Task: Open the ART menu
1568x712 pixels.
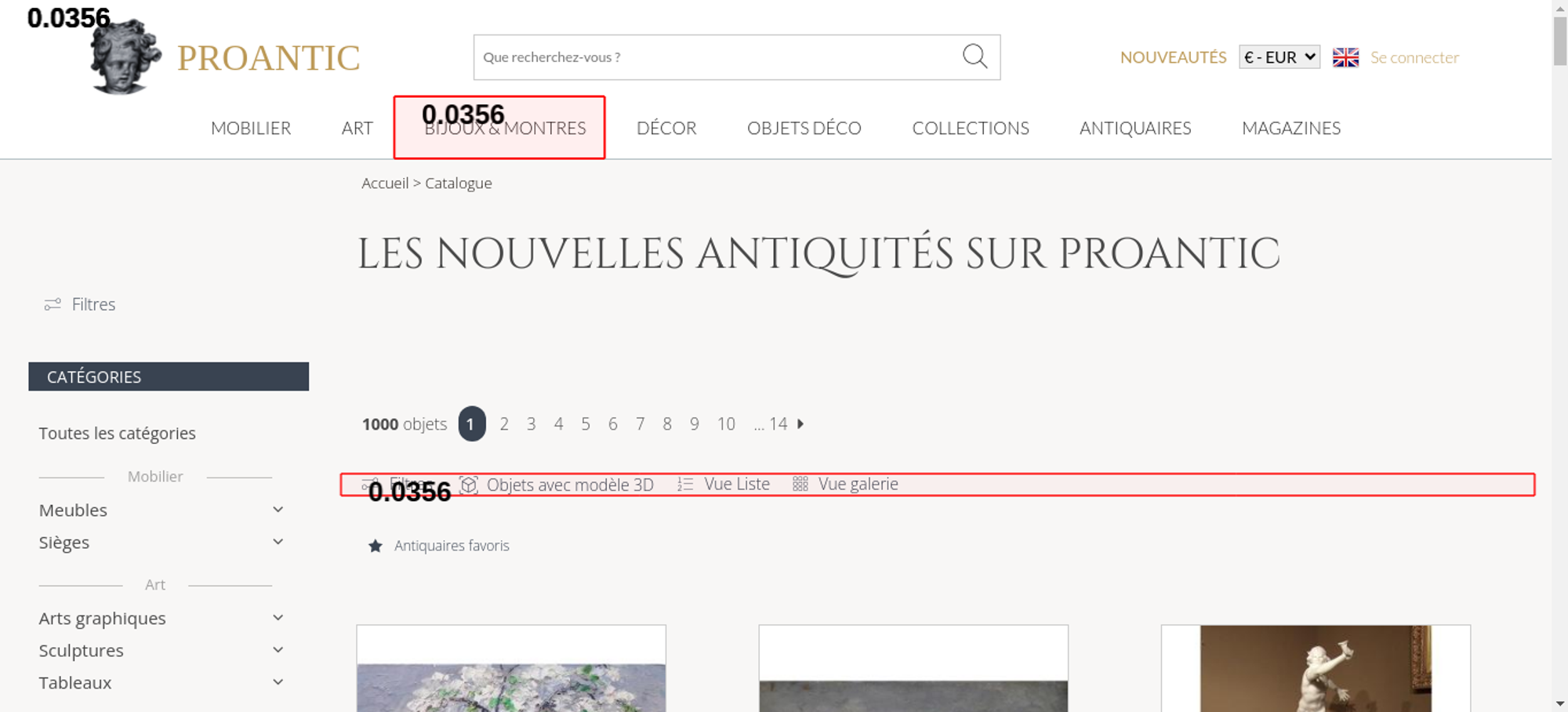Action: [357, 128]
